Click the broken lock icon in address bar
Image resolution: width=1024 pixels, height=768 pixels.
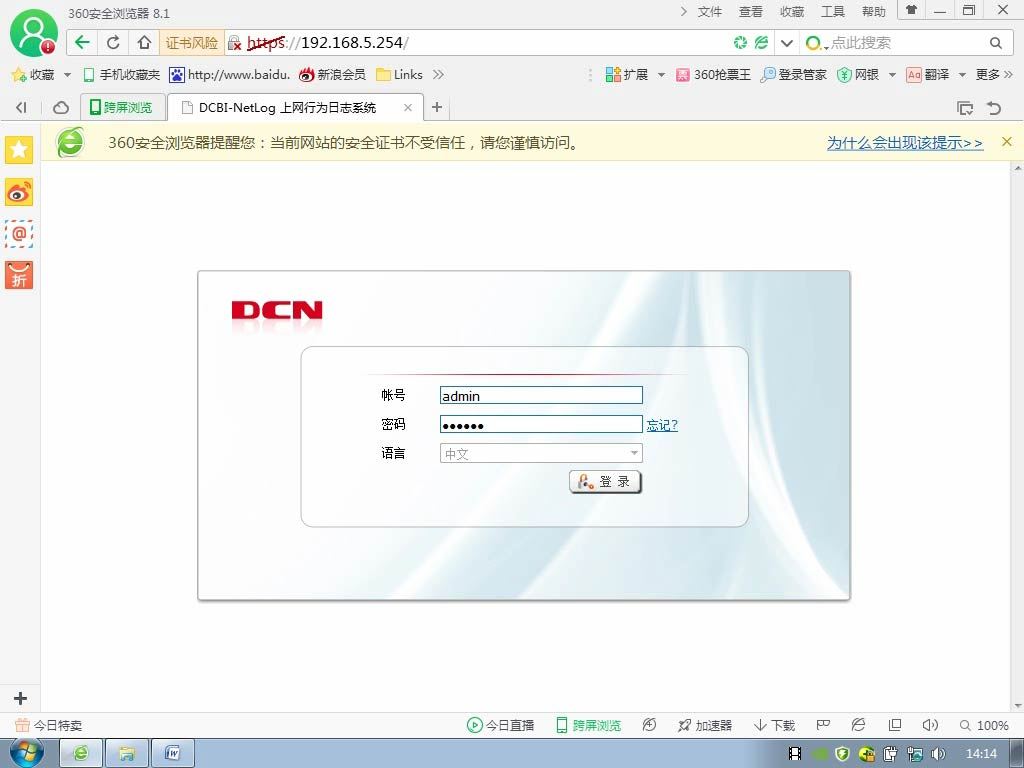234,43
